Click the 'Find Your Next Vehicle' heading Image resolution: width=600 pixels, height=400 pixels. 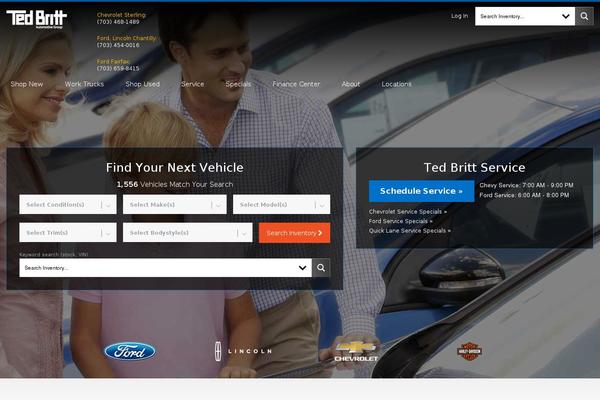(174, 167)
